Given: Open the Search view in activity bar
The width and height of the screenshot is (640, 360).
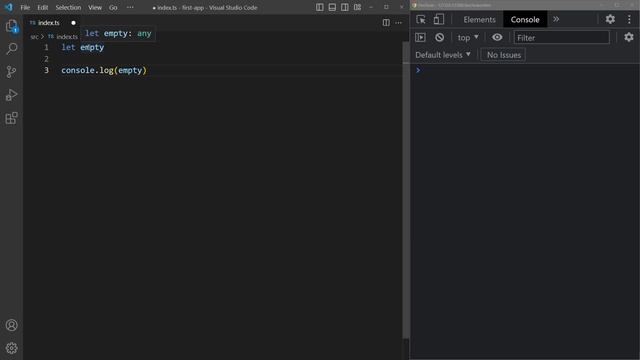Looking at the screenshot, I should [11, 49].
